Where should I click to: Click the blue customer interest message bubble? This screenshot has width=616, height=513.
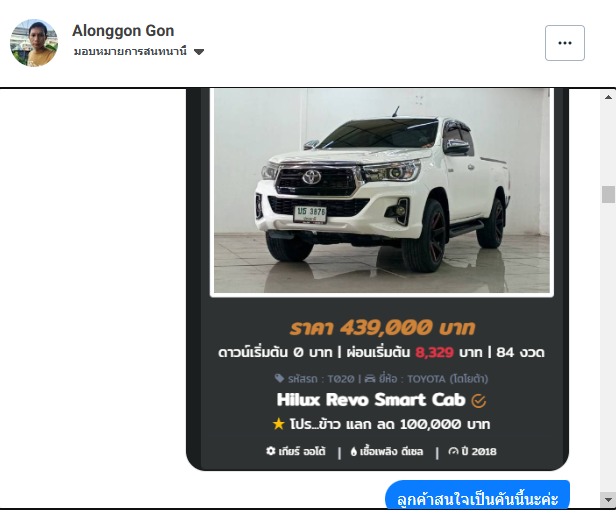[x=477, y=495]
